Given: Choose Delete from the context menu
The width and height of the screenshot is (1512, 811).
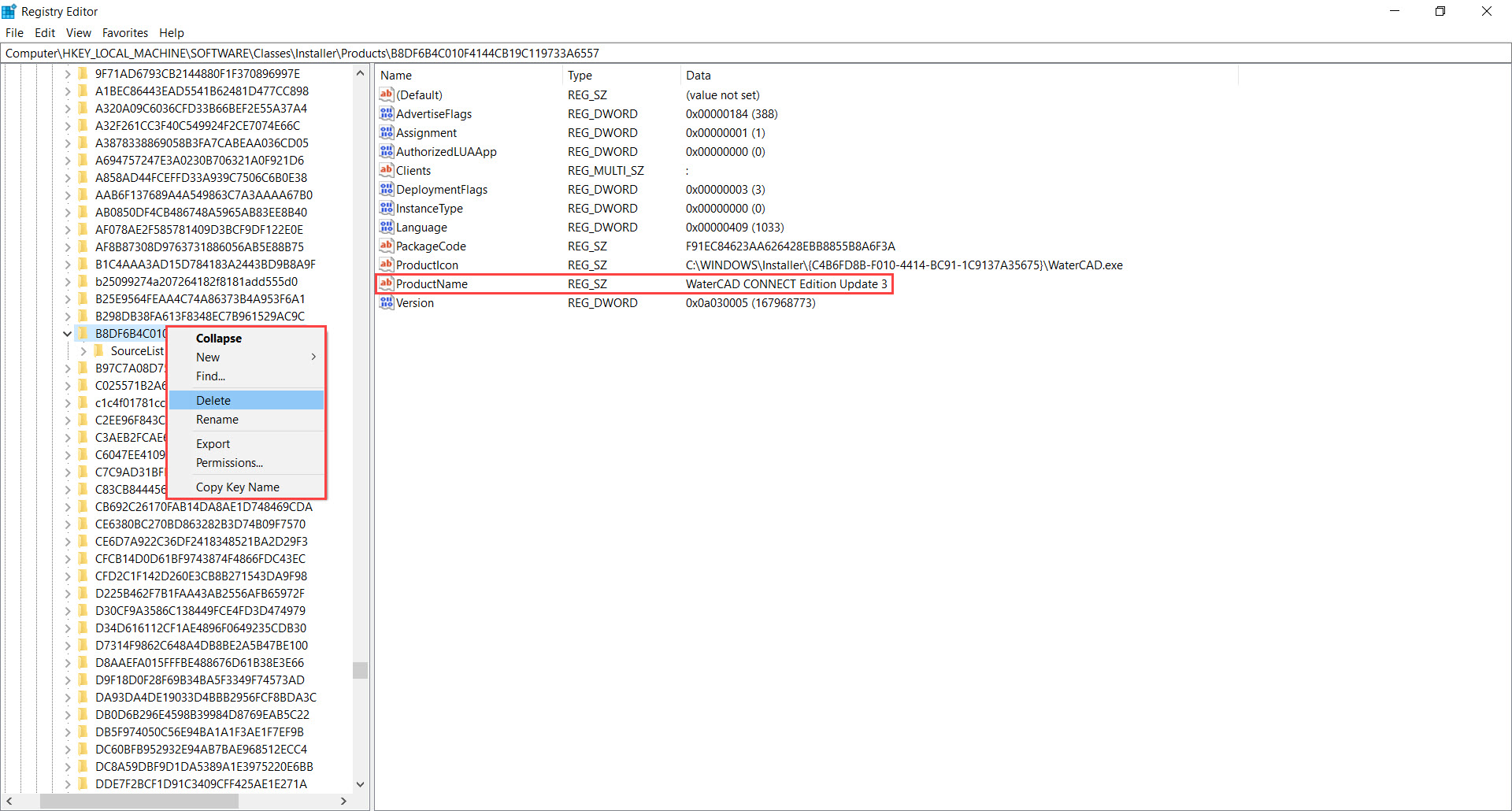Looking at the screenshot, I should click(246, 400).
